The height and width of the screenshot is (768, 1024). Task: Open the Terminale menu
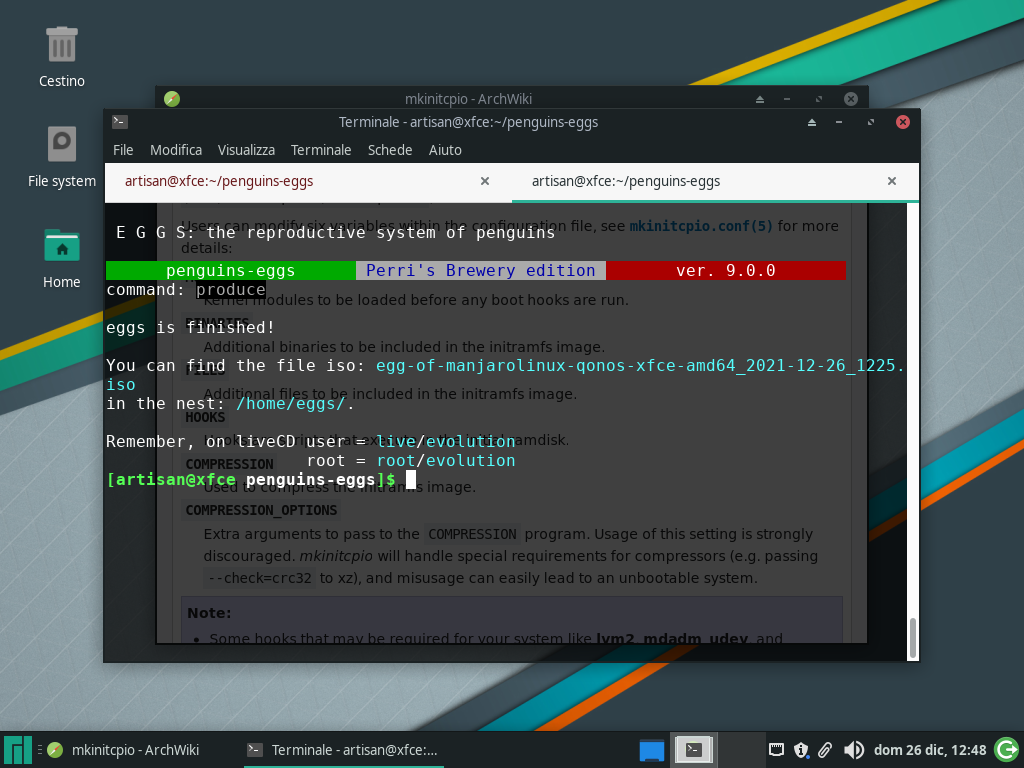(321, 150)
